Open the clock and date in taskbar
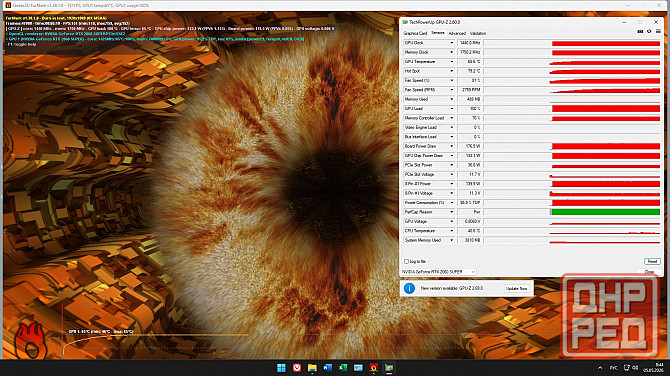670x376 pixels. 653,368
